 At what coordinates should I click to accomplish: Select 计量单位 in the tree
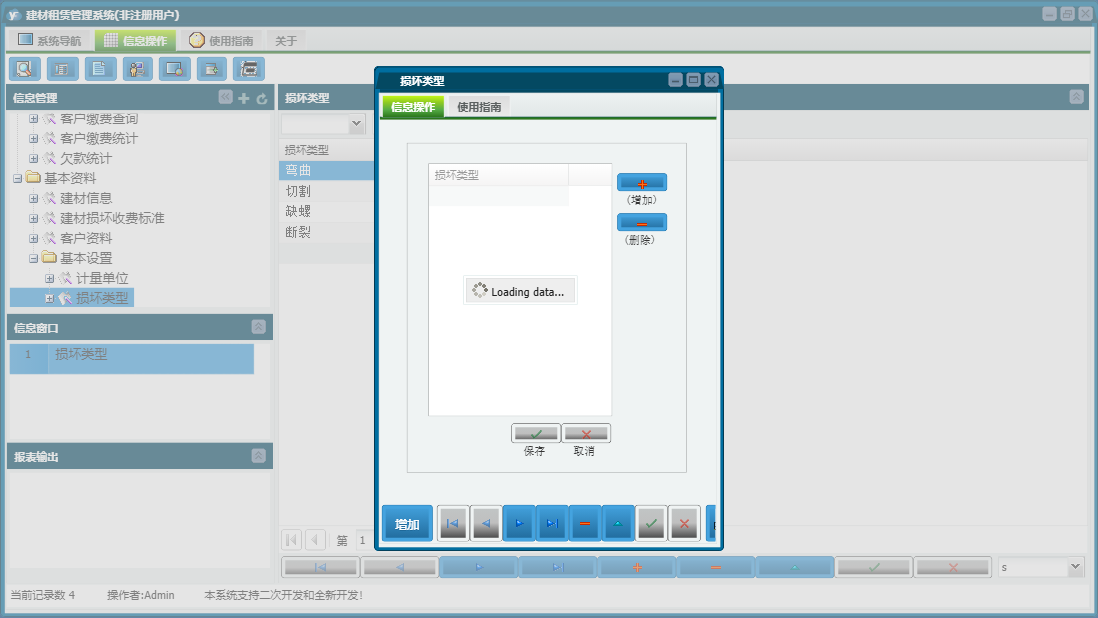click(x=102, y=278)
